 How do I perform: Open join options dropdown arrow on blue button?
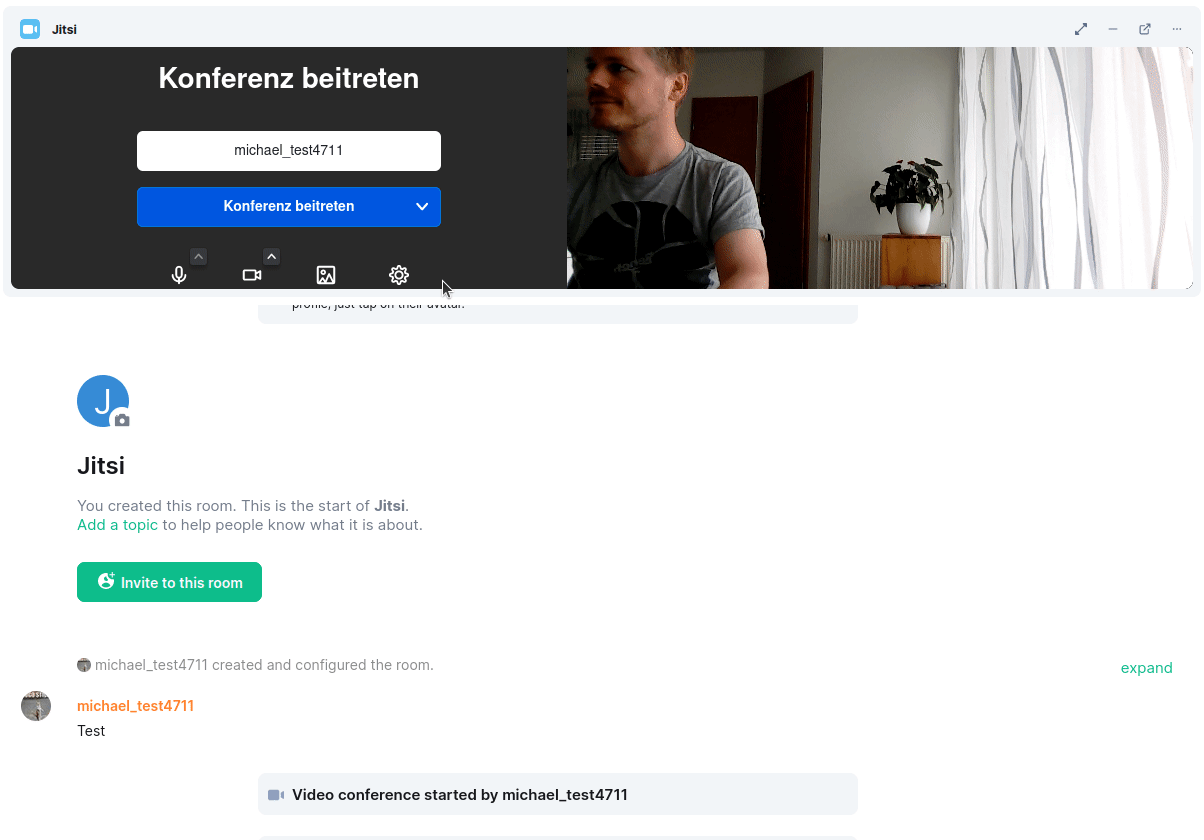422,207
